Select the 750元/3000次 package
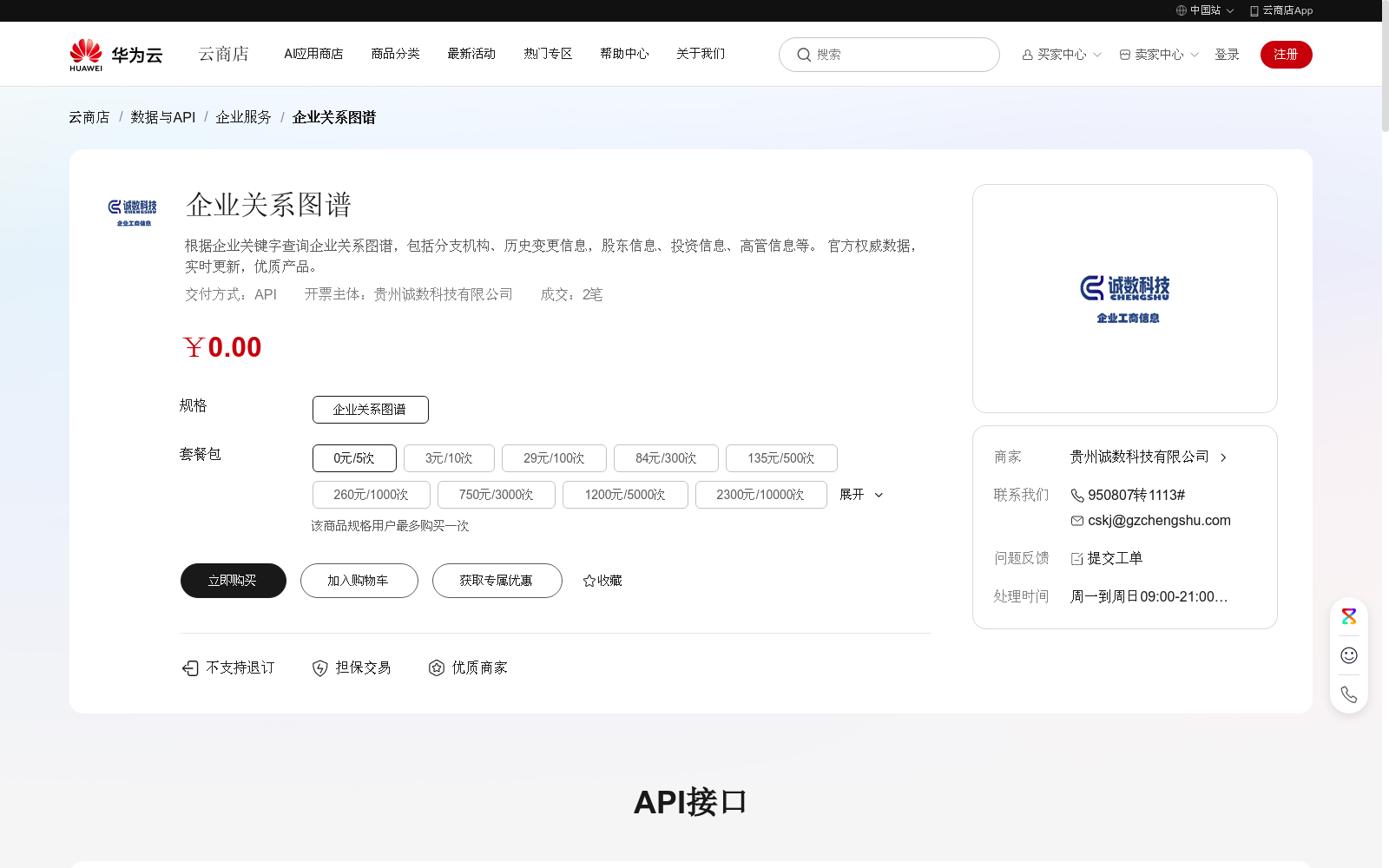This screenshot has height=868, width=1389. 497,495
